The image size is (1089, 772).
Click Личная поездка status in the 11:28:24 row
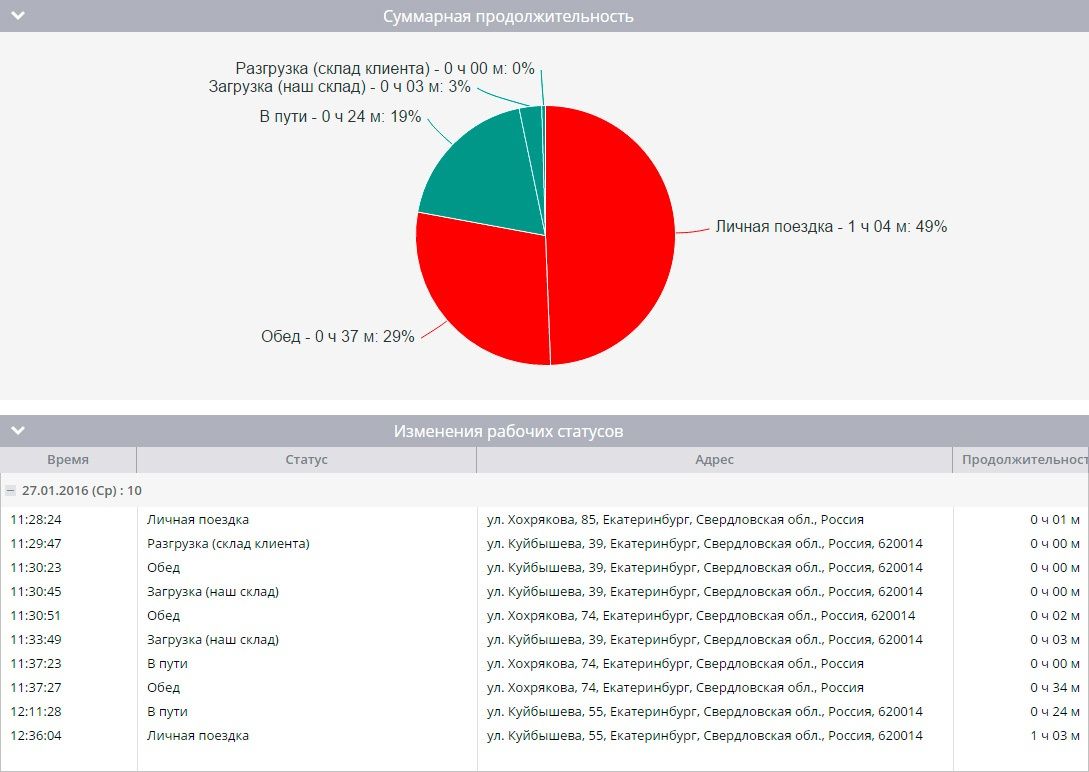point(198,519)
